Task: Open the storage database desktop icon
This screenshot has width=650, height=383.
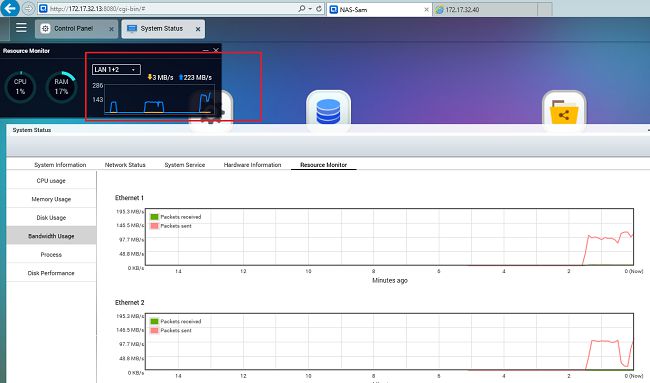Action: coord(328,112)
